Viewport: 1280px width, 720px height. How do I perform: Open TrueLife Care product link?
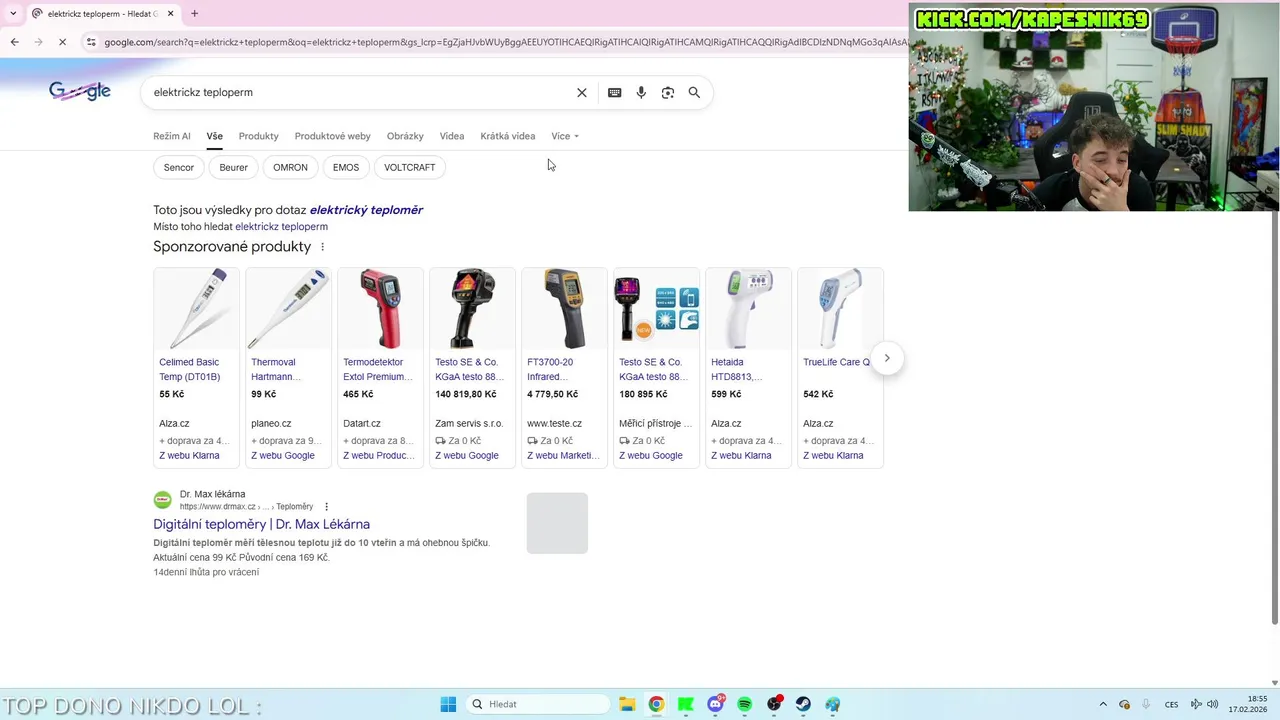837,362
